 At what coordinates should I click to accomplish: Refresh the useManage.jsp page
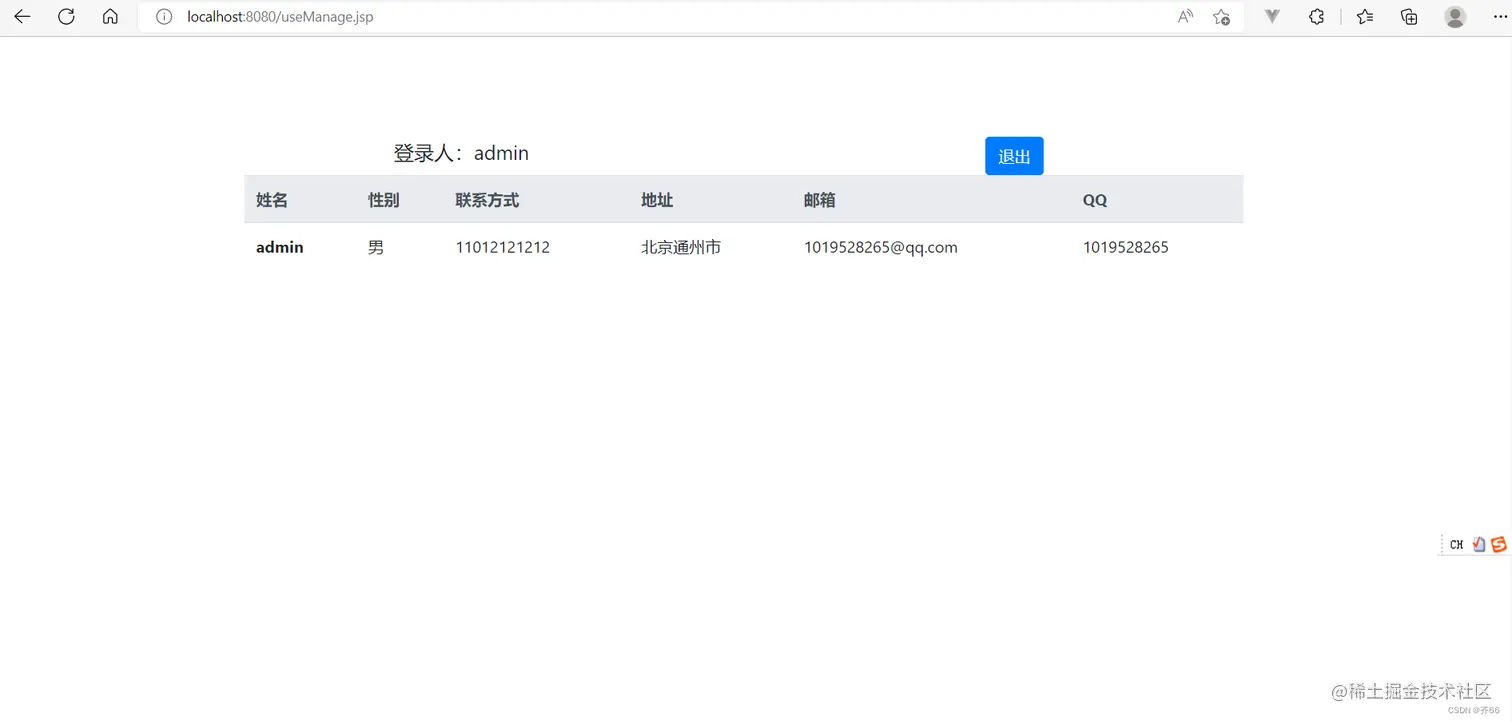click(66, 16)
